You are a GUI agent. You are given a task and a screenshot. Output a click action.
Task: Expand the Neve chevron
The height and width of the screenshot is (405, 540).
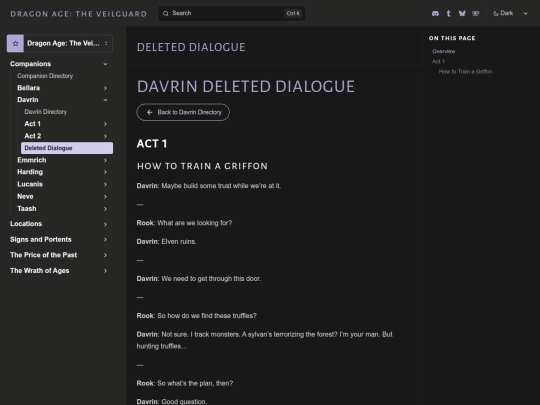point(105,197)
